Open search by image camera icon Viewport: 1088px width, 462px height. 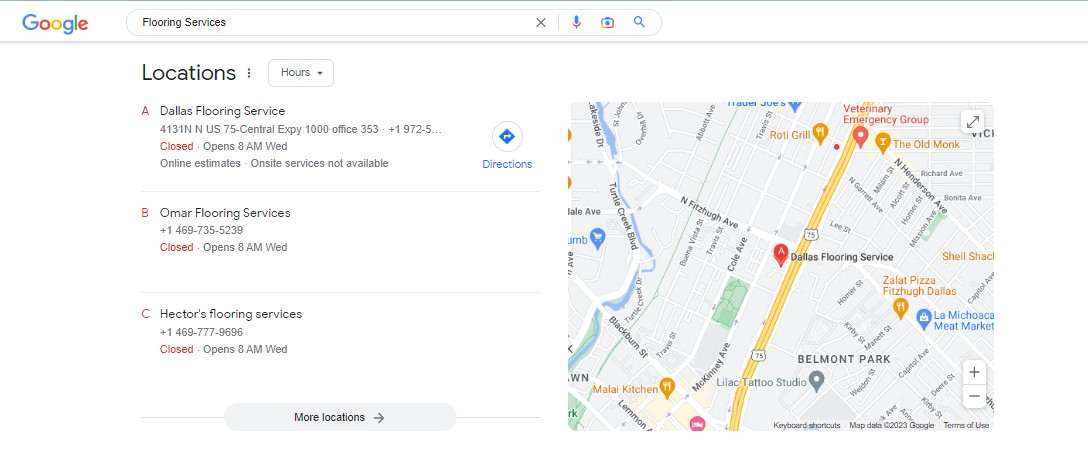(607, 22)
